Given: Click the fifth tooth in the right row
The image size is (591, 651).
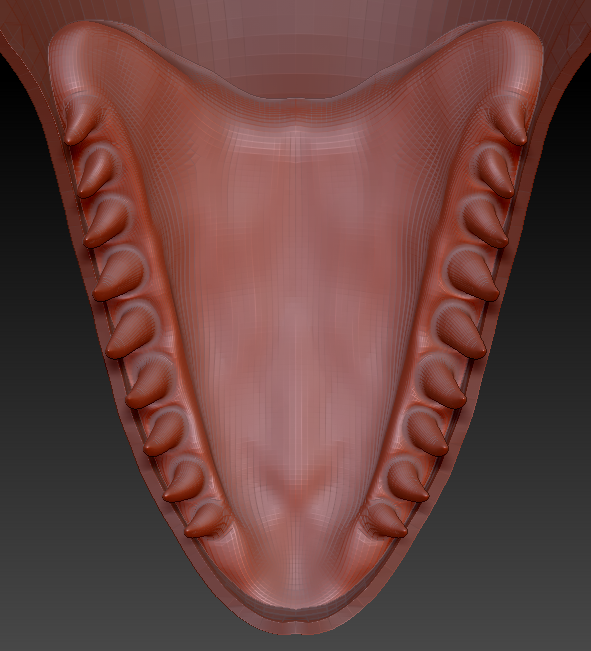Looking at the screenshot, I should (460, 333).
